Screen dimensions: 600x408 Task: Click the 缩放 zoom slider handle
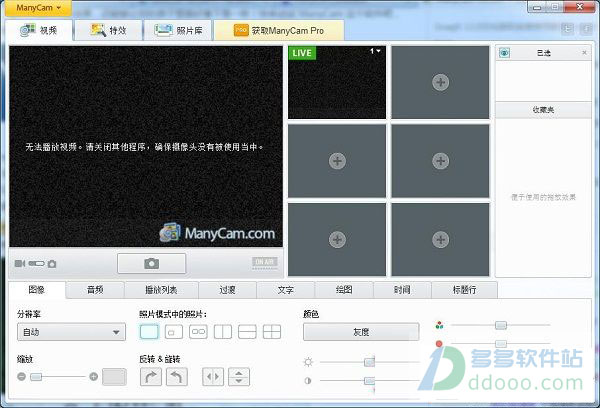(36, 377)
